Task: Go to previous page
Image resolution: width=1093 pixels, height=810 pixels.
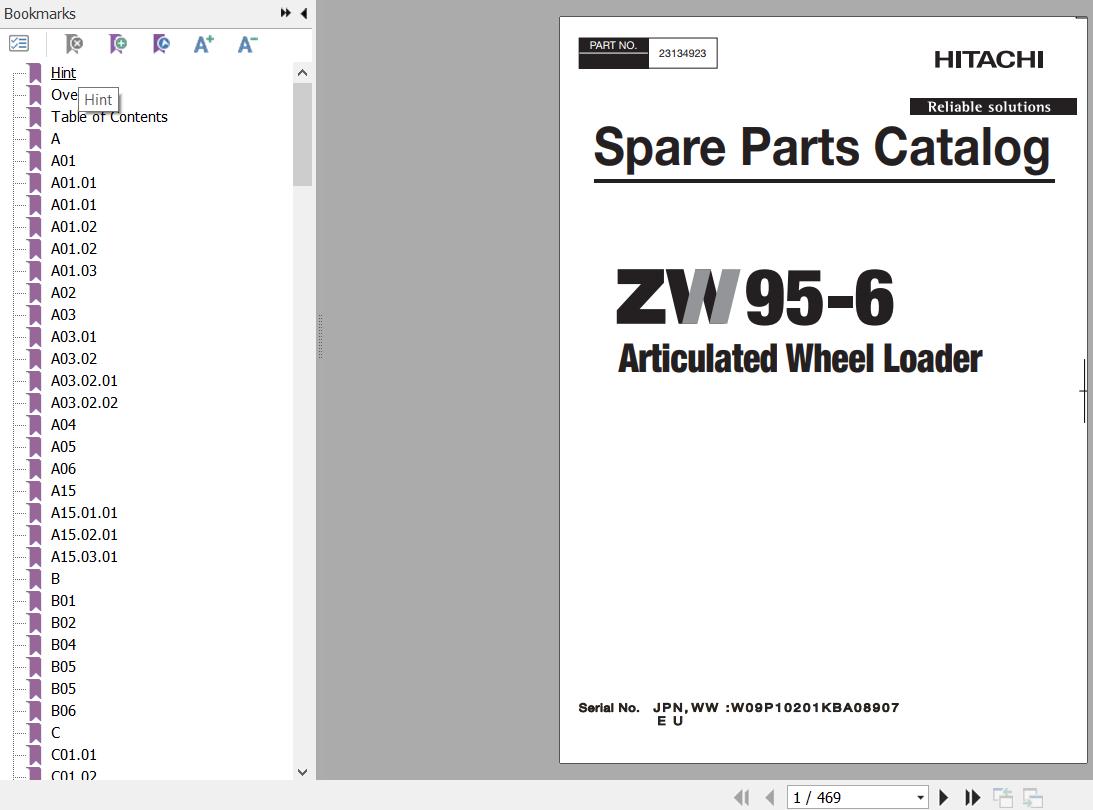Action: (x=770, y=797)
